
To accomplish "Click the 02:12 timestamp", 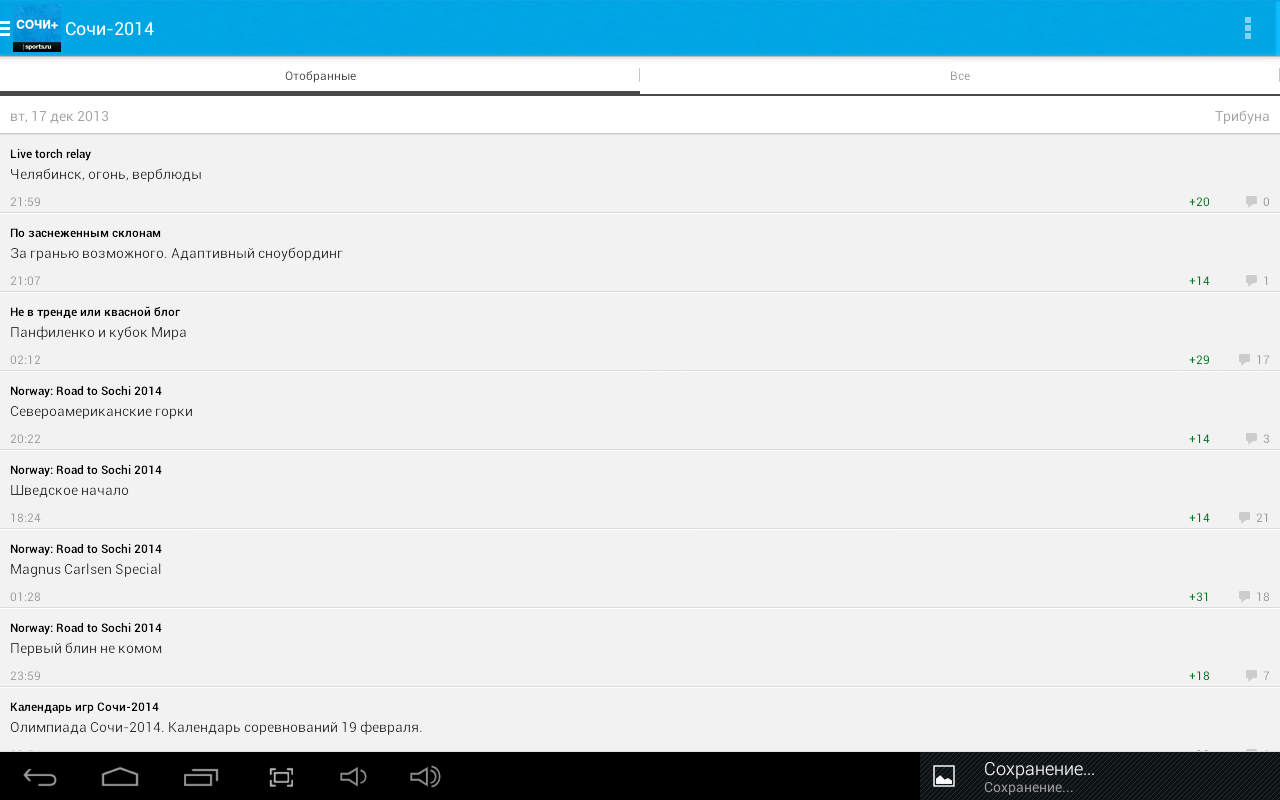I will [25, 360].
